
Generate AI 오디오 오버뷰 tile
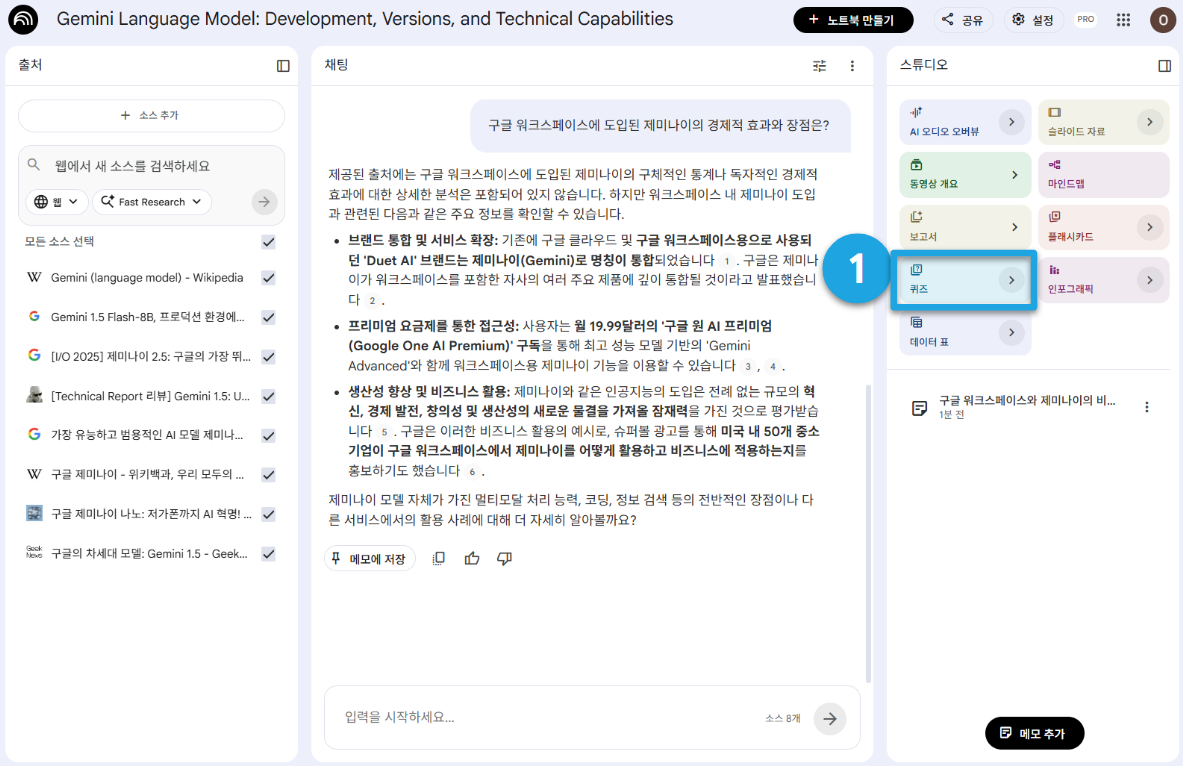tap(965, 122)
